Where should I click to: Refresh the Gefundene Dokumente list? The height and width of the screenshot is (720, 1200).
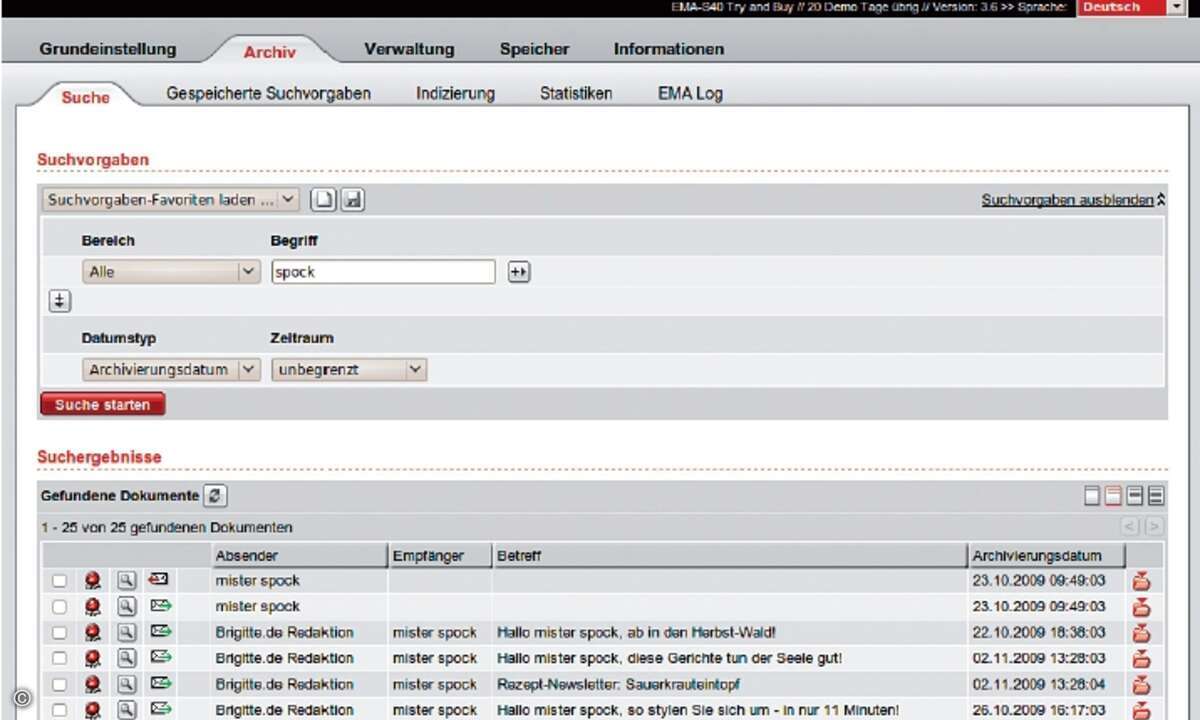[x=216, y=496]
